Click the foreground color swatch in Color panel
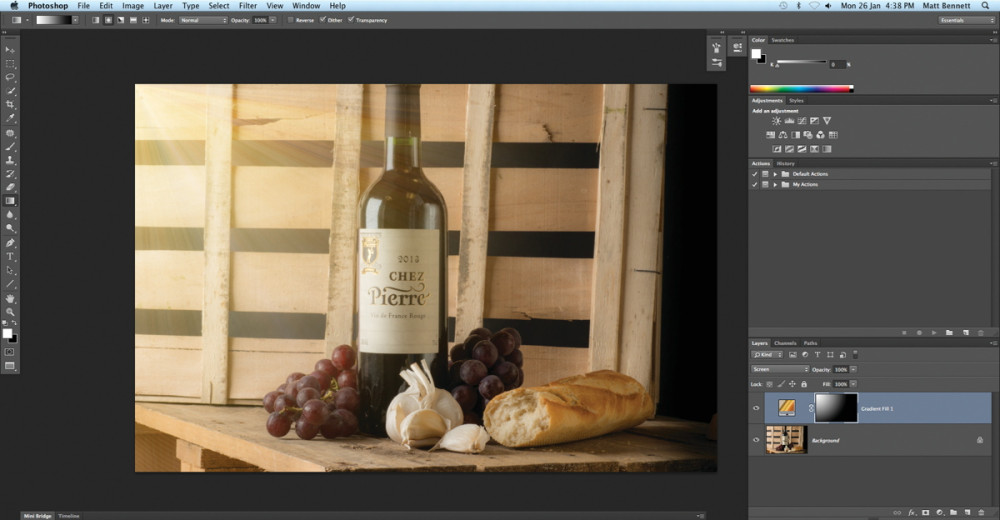 [x=756, y=54]
